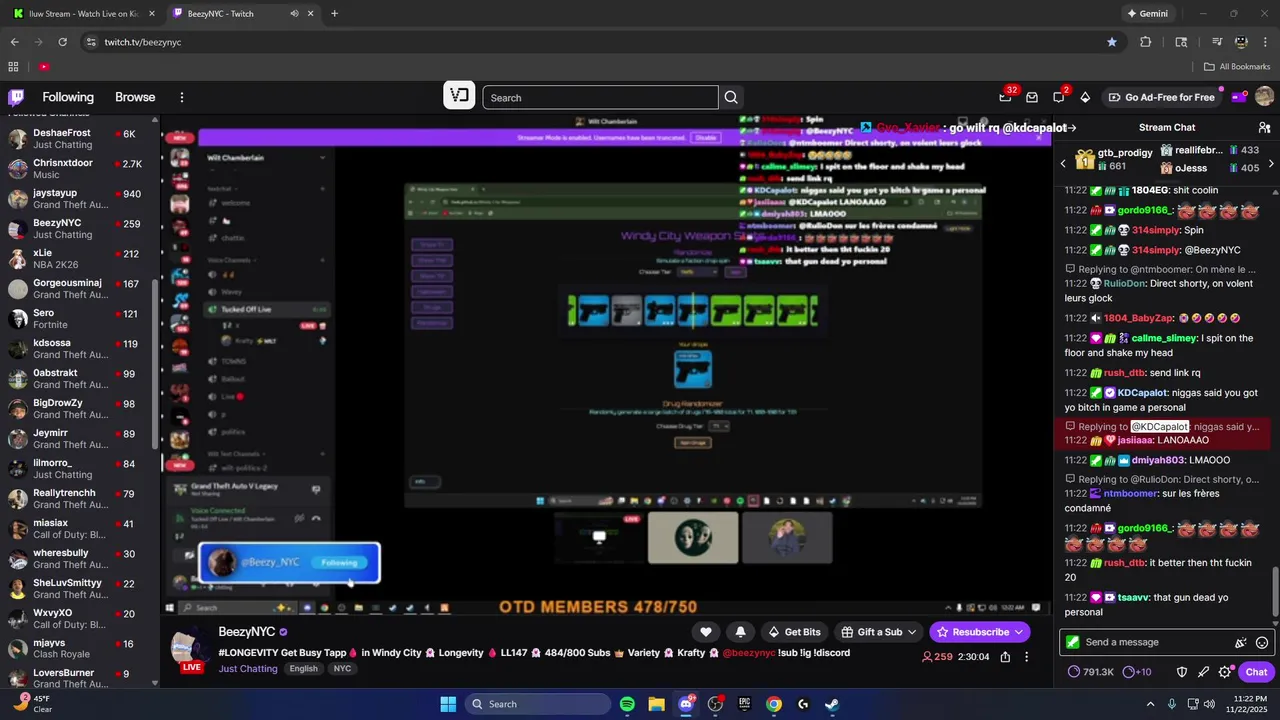
Task: Open the Gift a Sub dropdown
Action: click(878, 632)
